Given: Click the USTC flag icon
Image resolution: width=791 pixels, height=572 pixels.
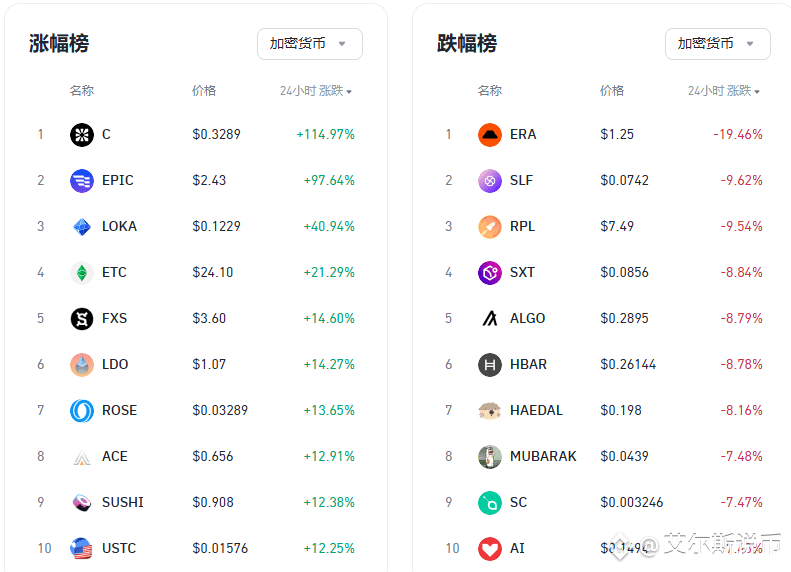Looking at the screenshot, I should tap(82, 548).
